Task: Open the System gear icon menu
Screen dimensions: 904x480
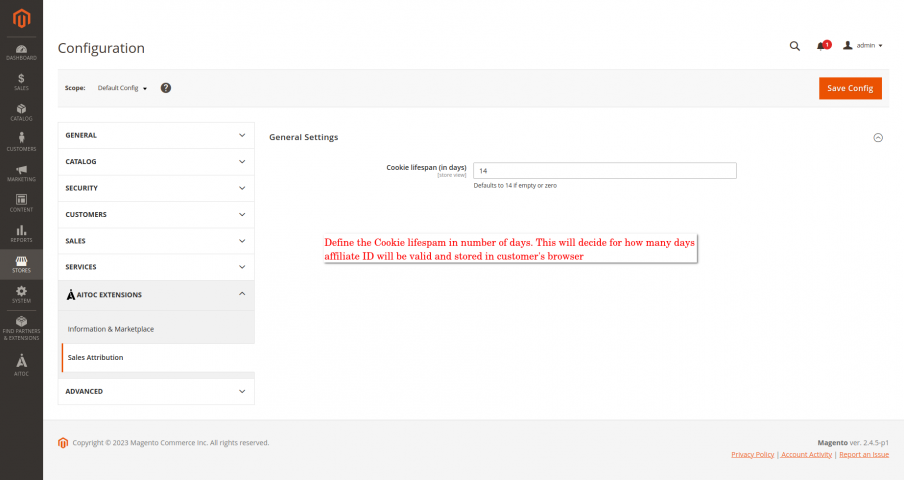Action: pyautogui.click(x=21, y=294)
